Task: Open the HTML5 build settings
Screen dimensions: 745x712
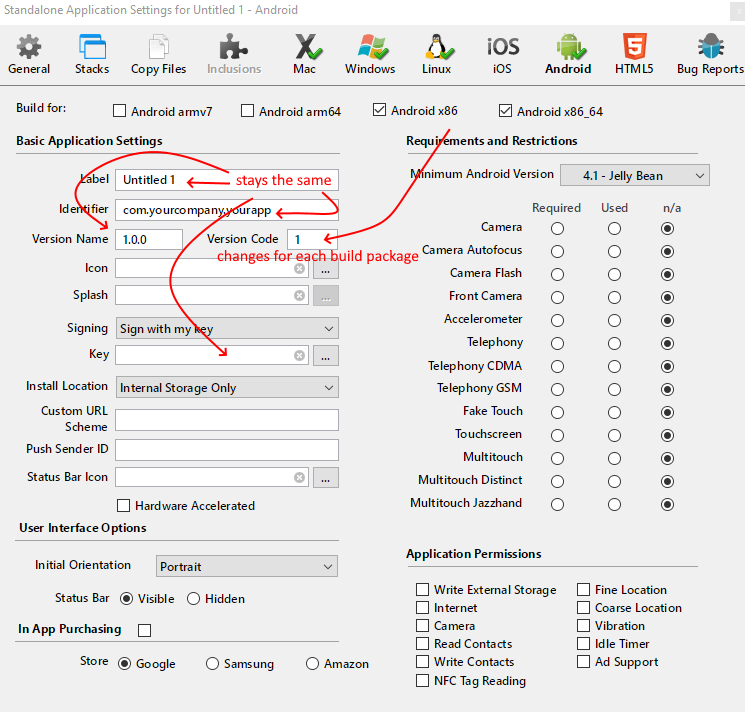Action: (x=633, y=54)
